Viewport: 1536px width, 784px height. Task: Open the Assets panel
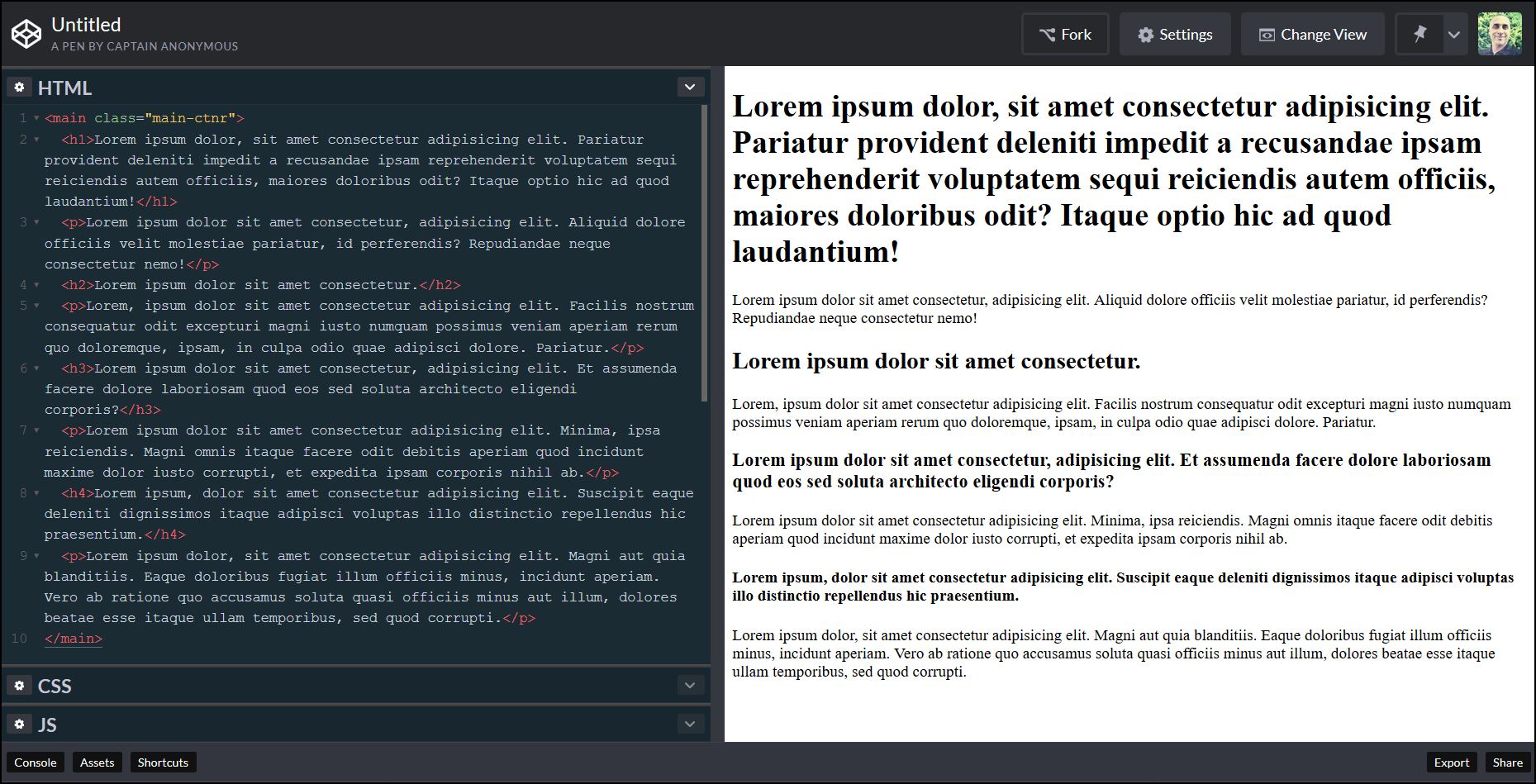click(97, 762)
